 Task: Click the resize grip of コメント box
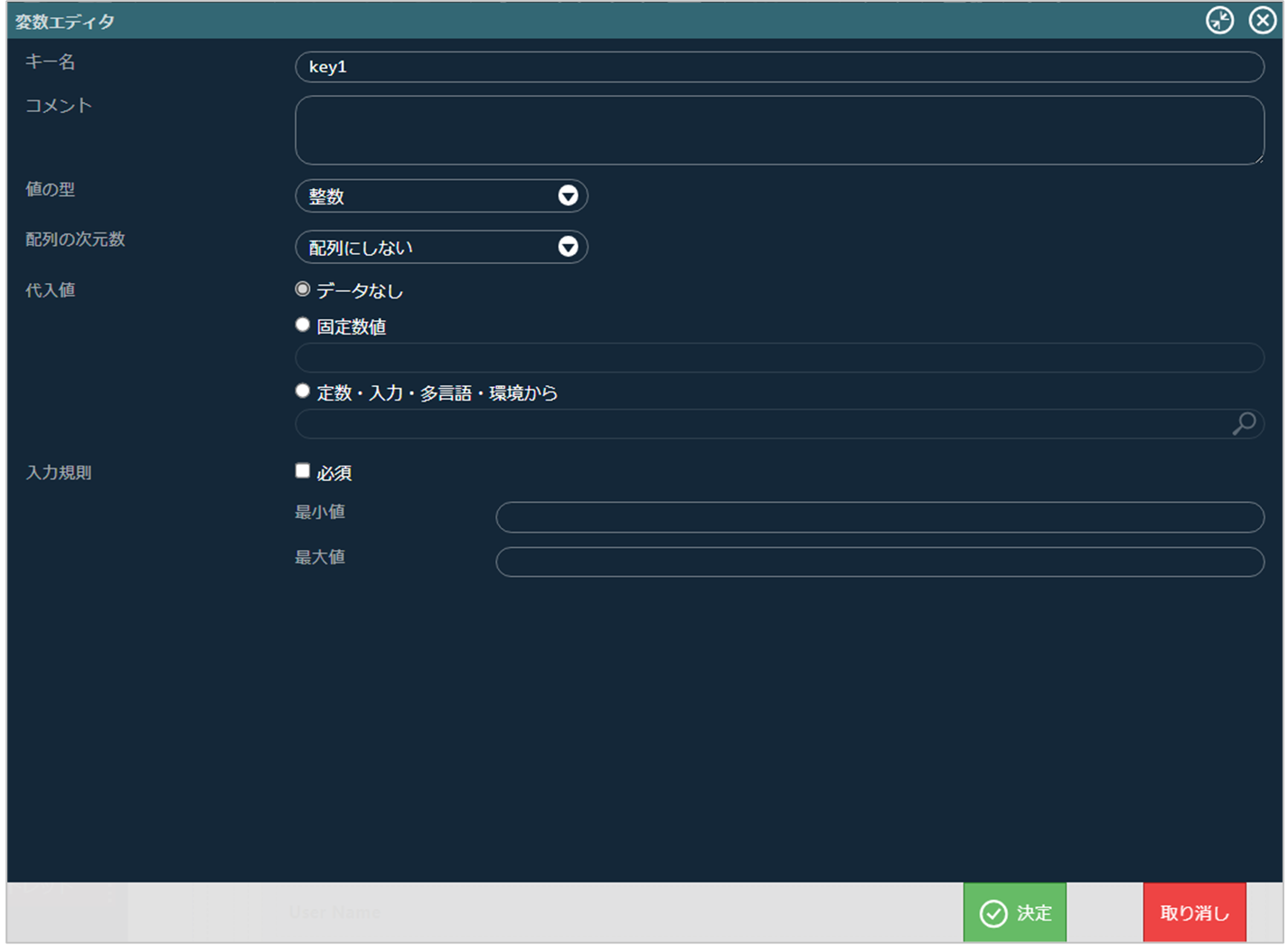pos(1258,159)
